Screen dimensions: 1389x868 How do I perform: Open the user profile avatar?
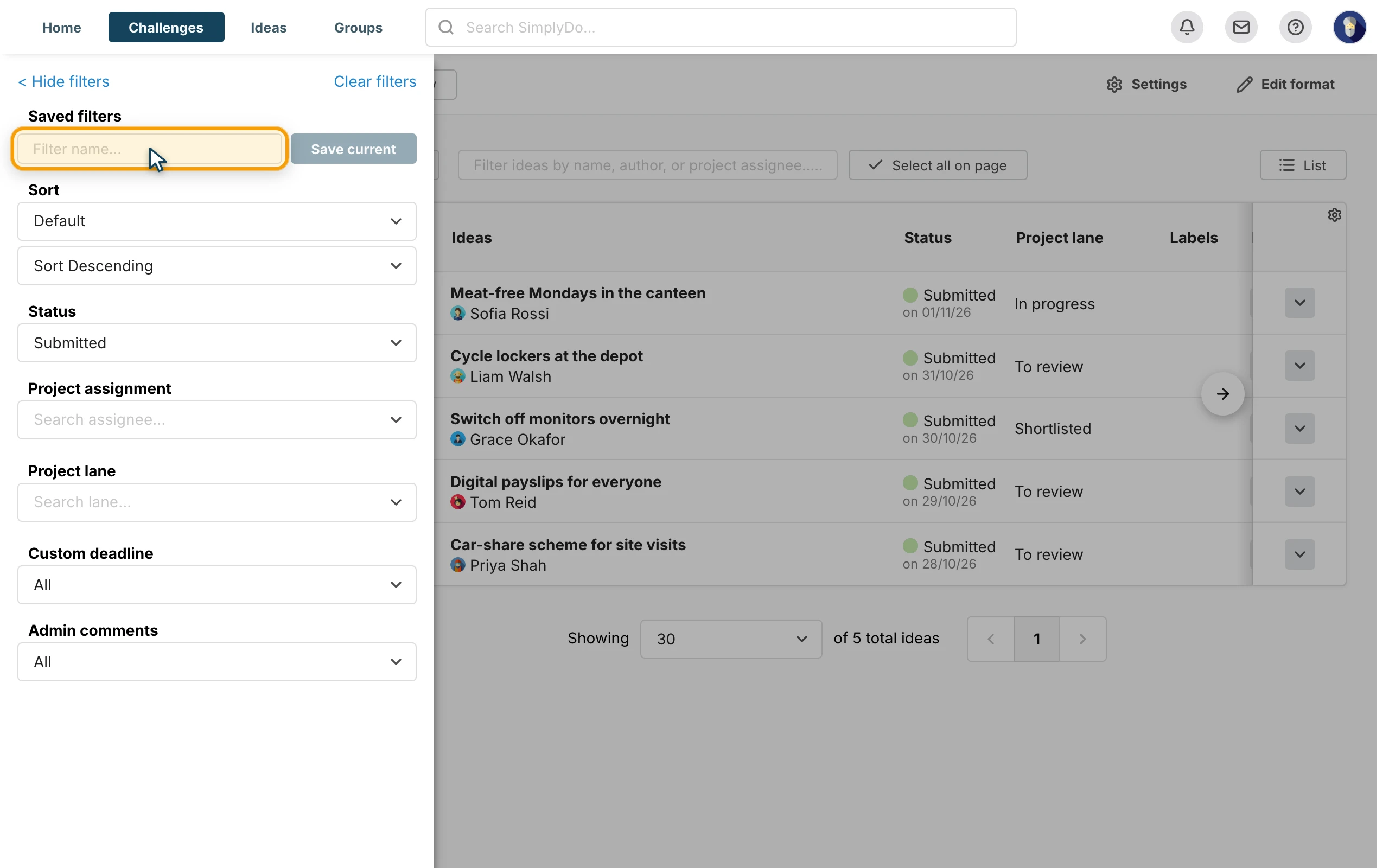(1349, 27)
